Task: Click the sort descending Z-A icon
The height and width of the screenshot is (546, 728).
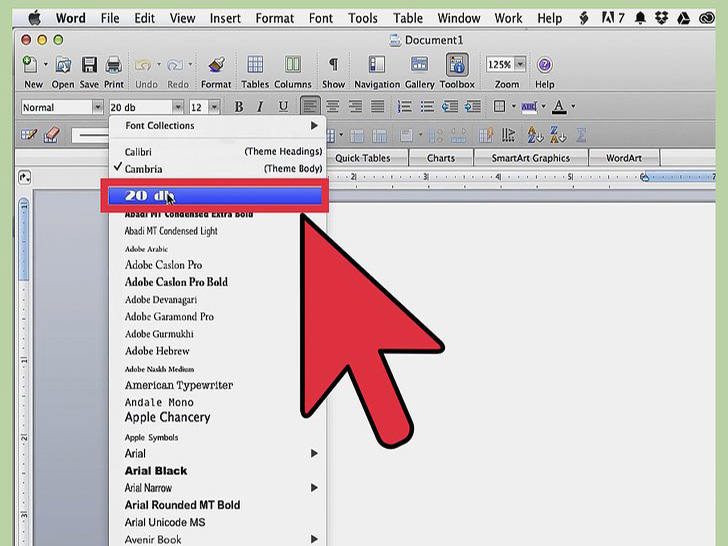Action: point(558,135)
